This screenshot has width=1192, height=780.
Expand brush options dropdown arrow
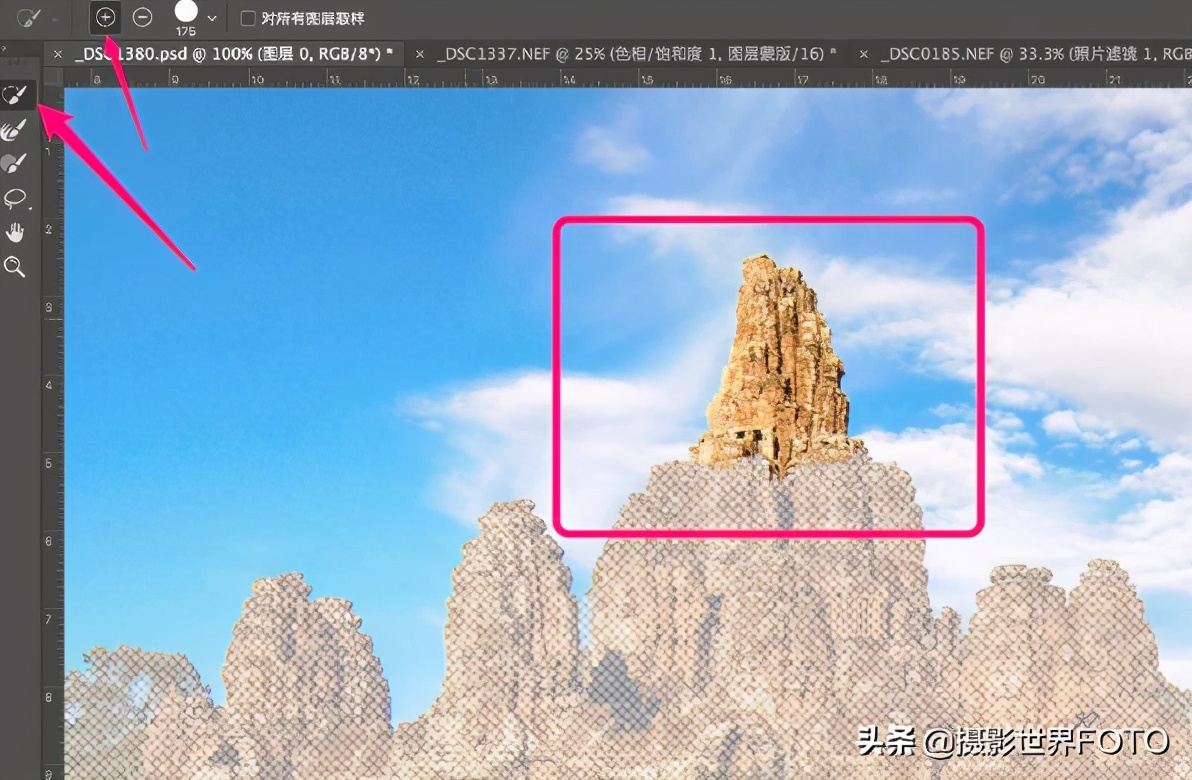pyautogui.click(x=212, y=18)
